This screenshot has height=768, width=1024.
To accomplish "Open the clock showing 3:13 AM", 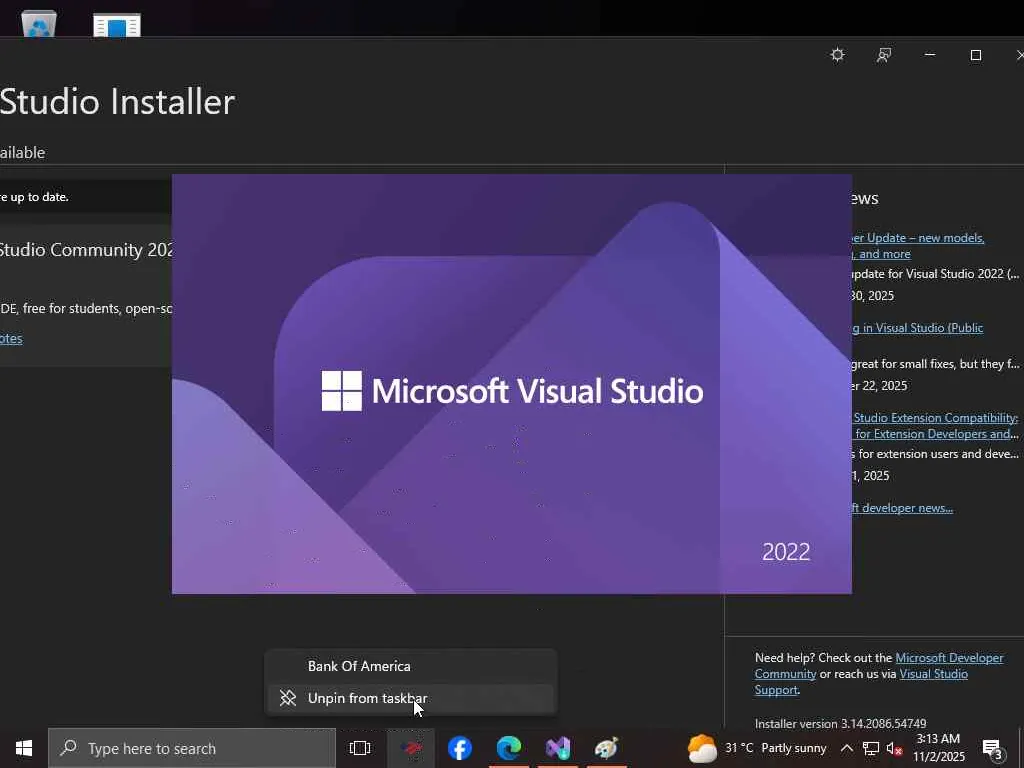I will (938, 748).
